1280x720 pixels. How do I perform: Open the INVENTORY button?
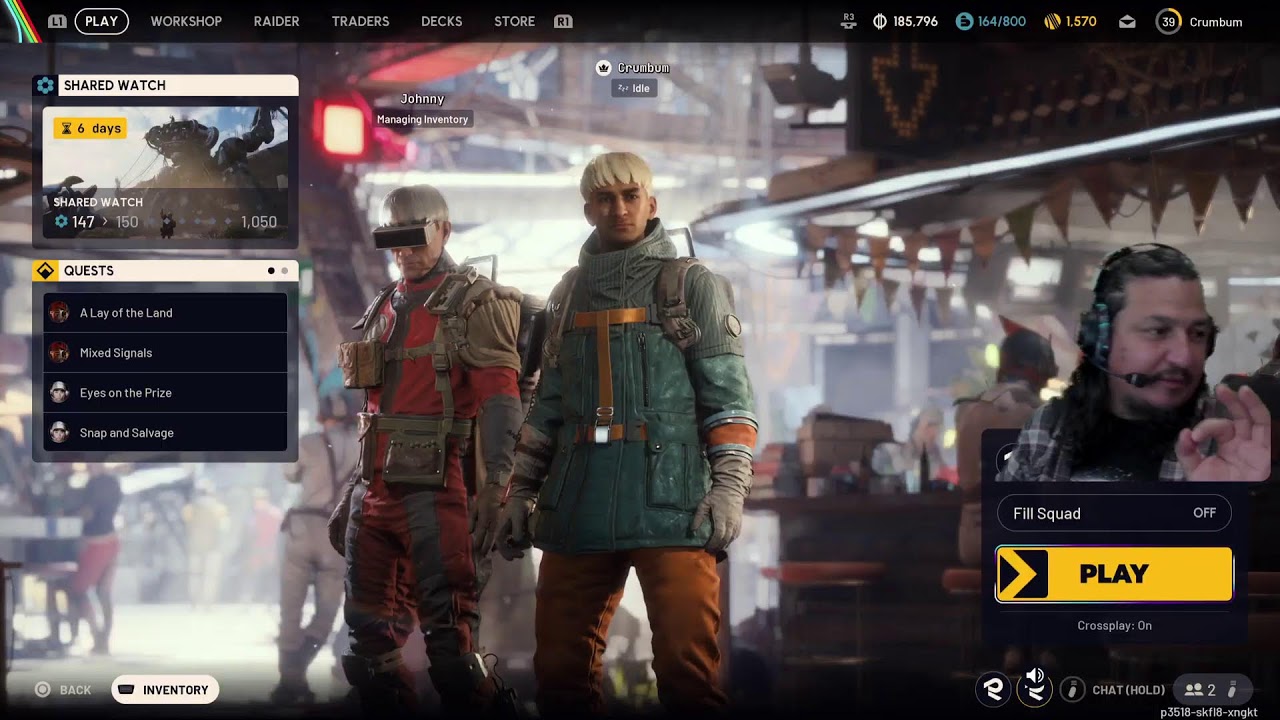tap(165, 690)
